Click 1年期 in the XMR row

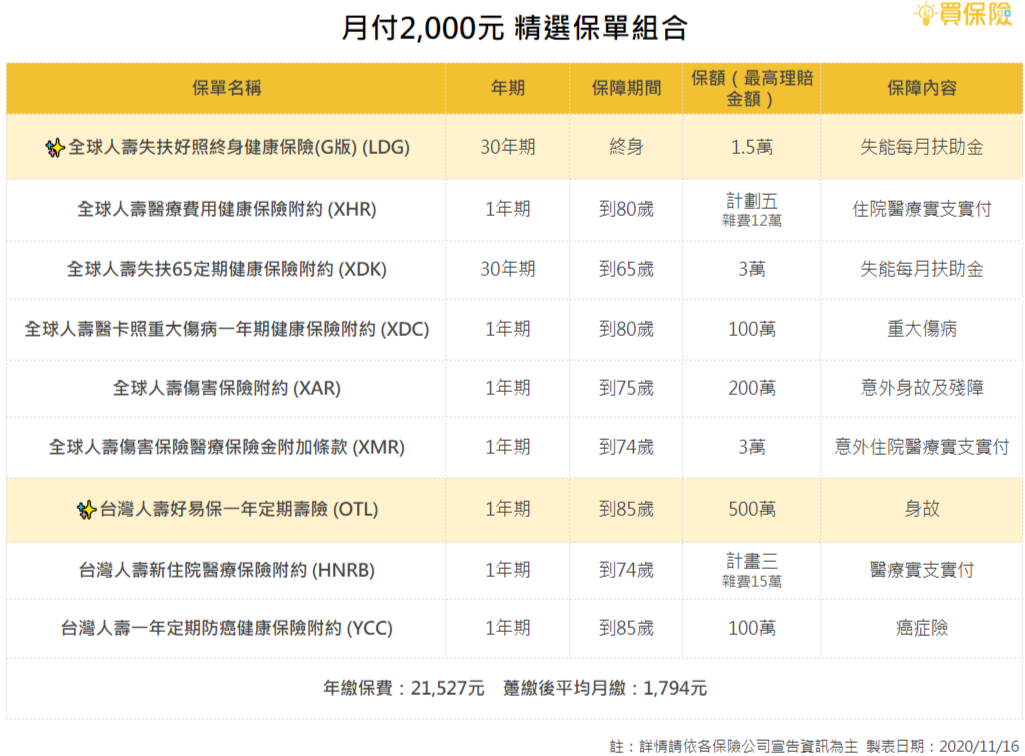(508, 447)
